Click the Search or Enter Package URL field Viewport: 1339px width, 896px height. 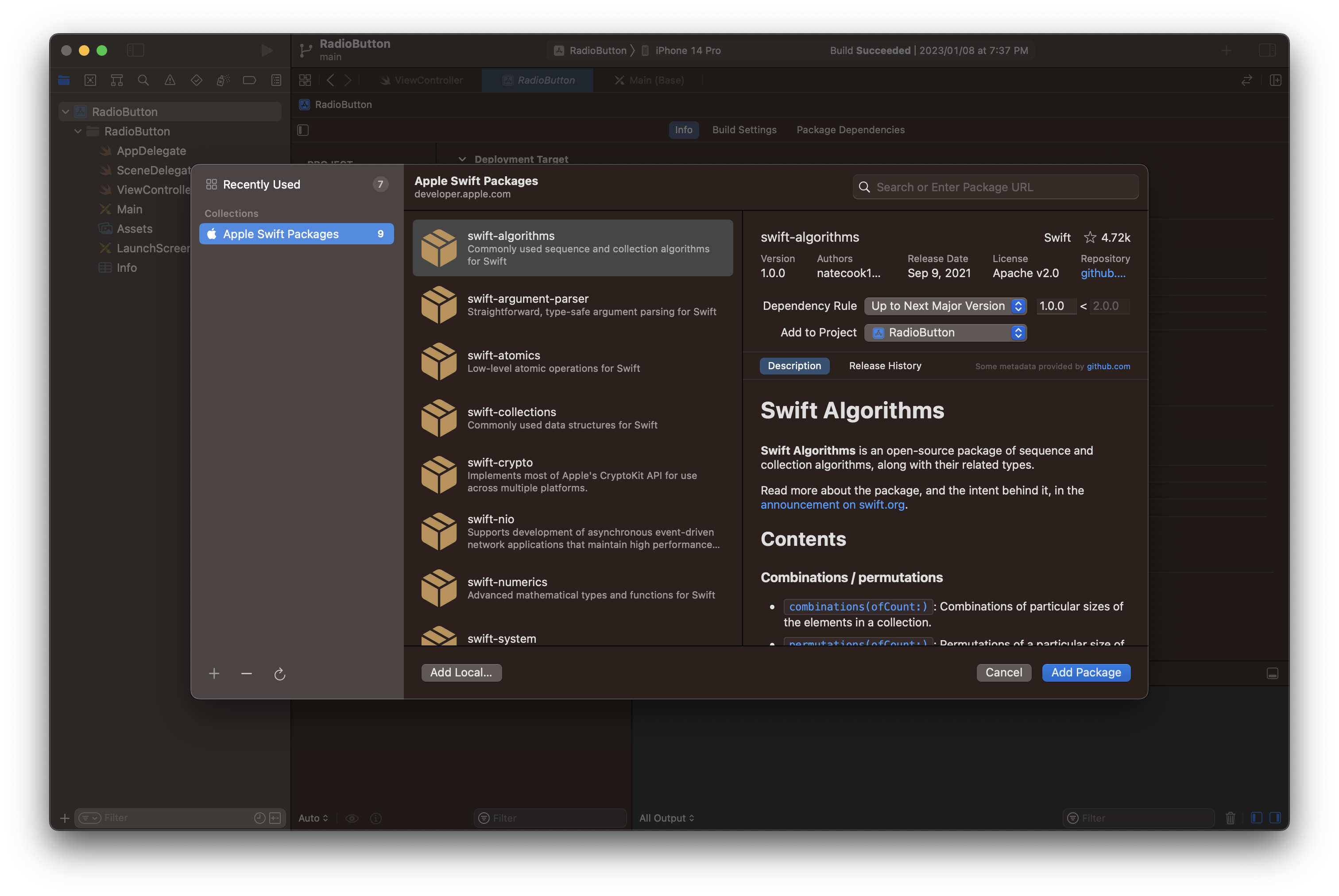click(x=995, y=187)
